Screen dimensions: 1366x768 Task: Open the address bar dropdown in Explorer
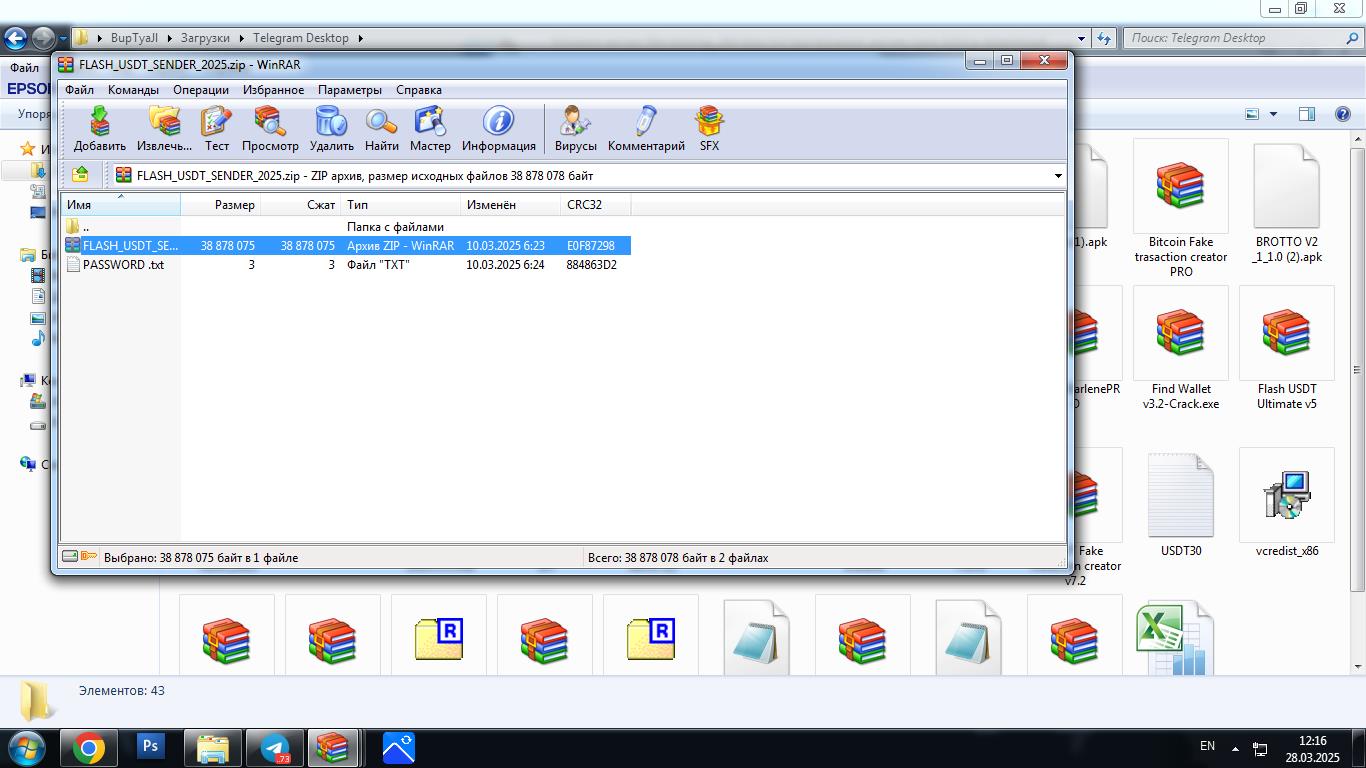(1083, 38)
